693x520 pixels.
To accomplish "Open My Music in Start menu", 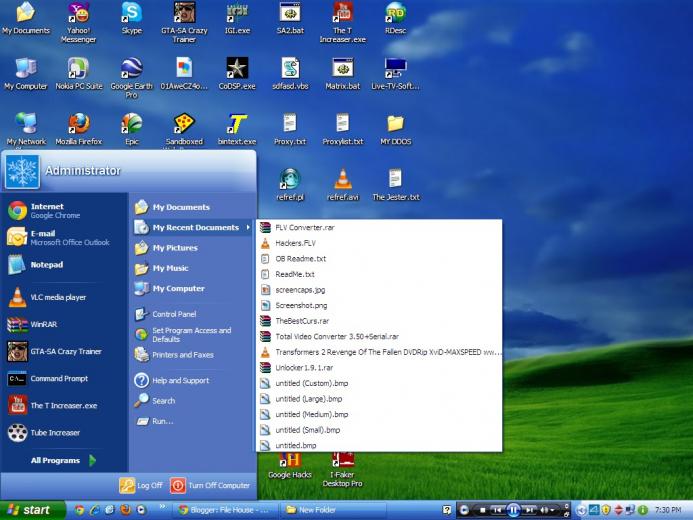I will pos(192,268).
